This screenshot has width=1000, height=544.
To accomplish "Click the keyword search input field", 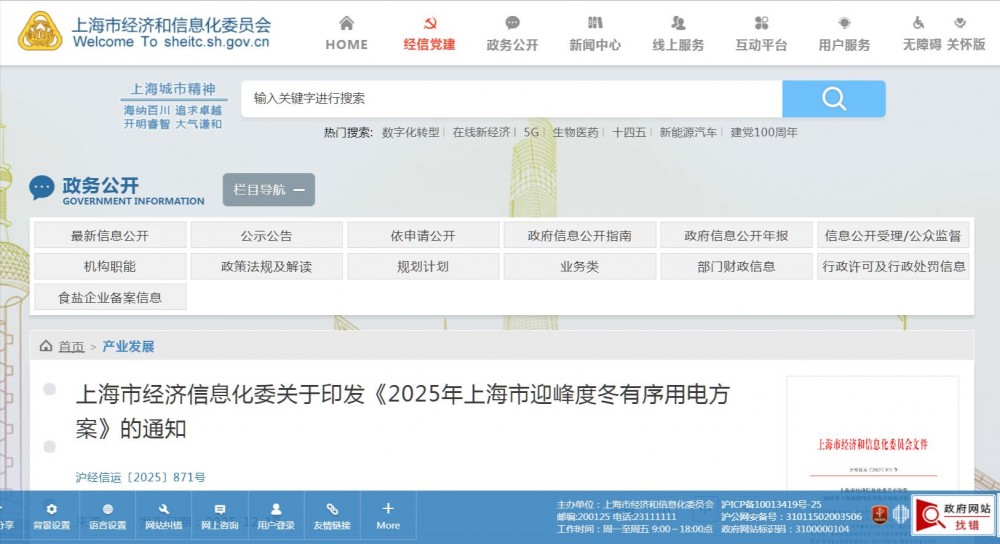I will [510, 98].
